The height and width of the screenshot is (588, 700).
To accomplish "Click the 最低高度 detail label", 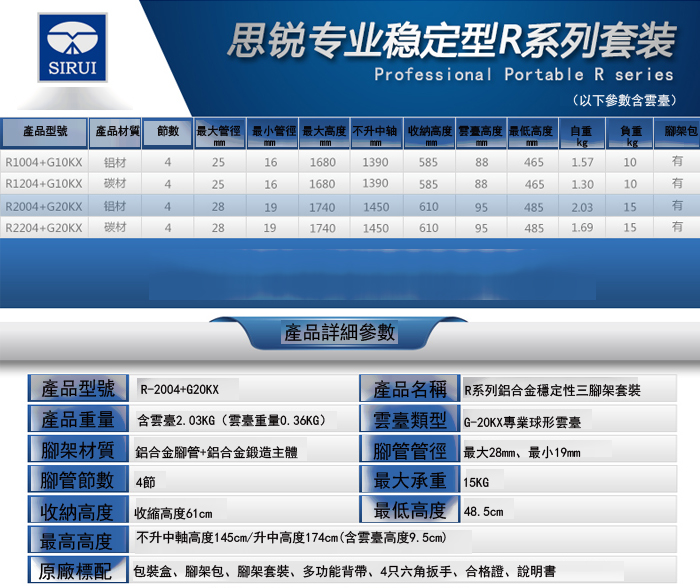I will pyautogui.click(x=410, y=509).
